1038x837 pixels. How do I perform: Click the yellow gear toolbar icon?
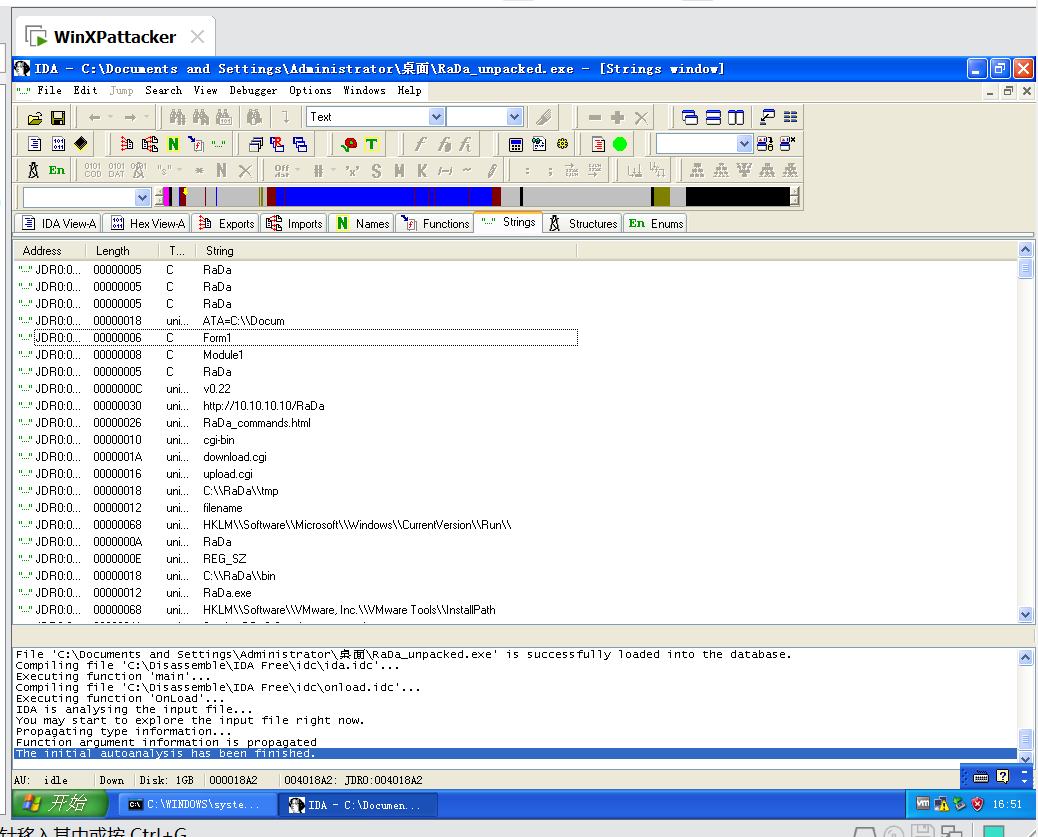pos(563,144)
